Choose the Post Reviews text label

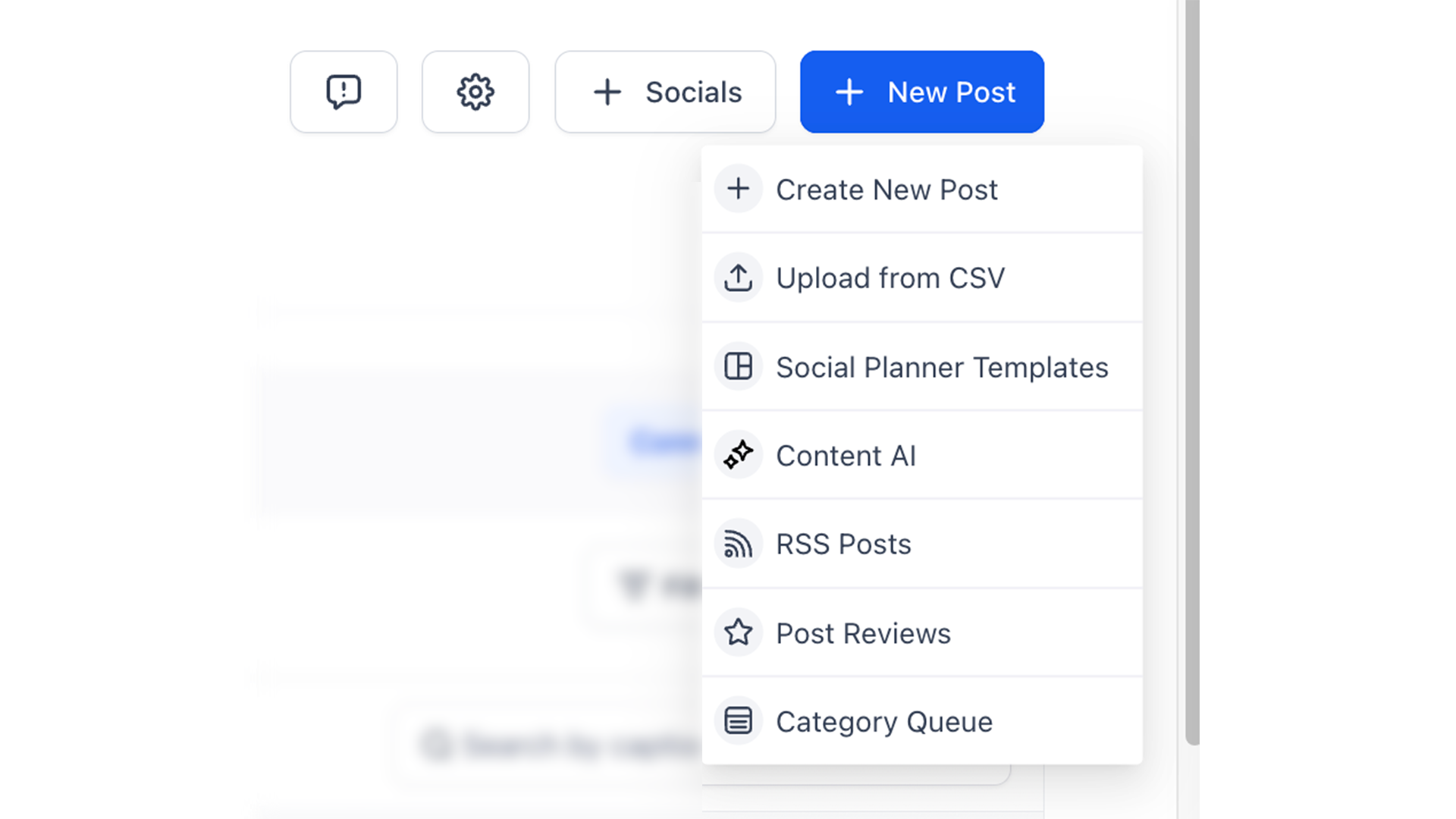(863, 633)
